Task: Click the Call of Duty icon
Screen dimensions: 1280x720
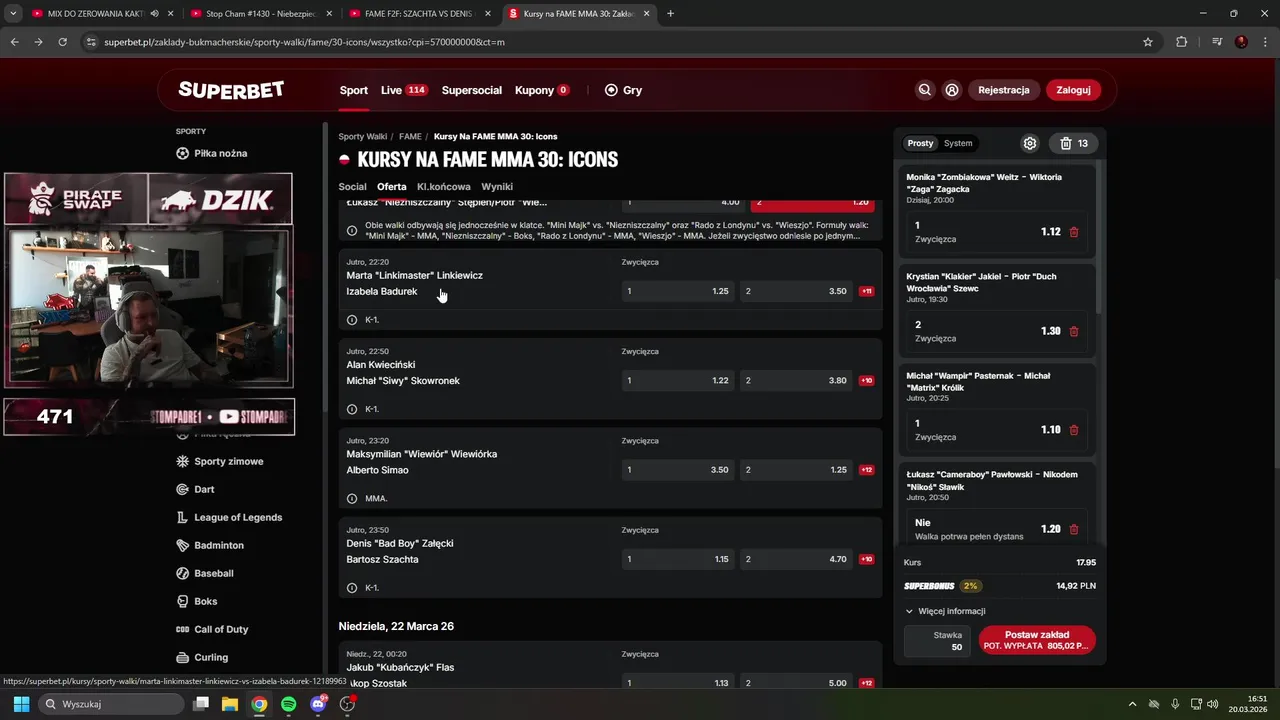Action: (183, 629)
